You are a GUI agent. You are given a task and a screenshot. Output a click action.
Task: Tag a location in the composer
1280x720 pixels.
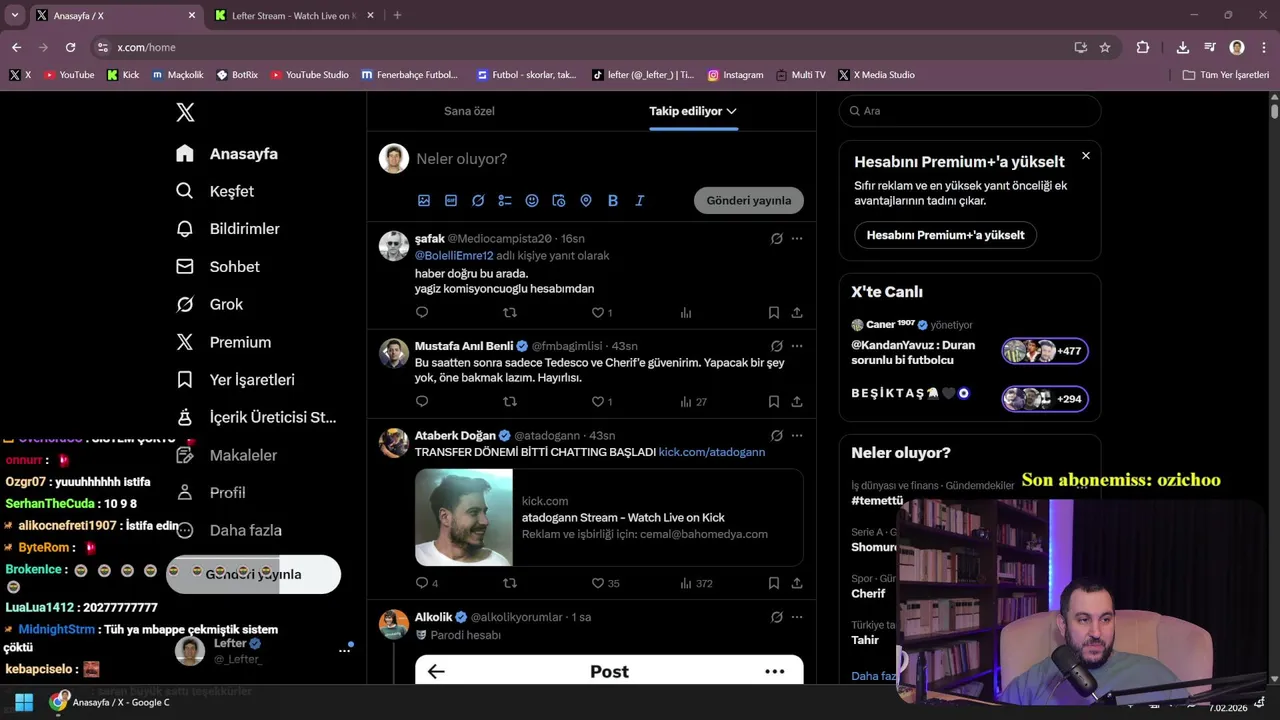586,200
